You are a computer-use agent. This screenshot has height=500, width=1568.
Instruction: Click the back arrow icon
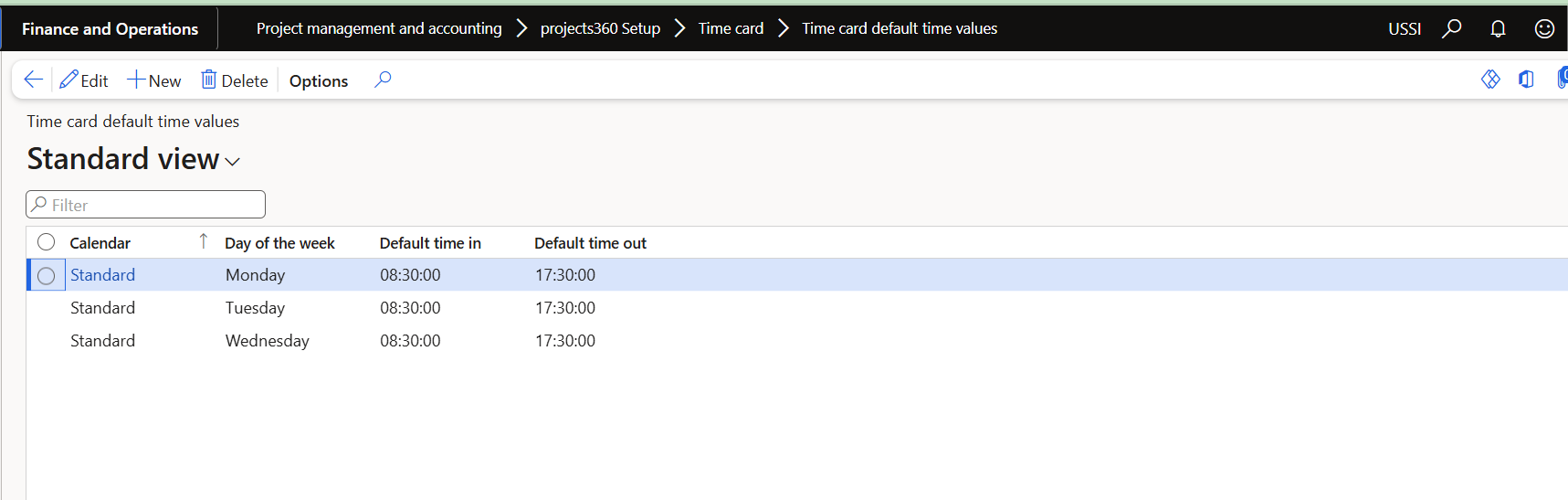click(33, 80)
